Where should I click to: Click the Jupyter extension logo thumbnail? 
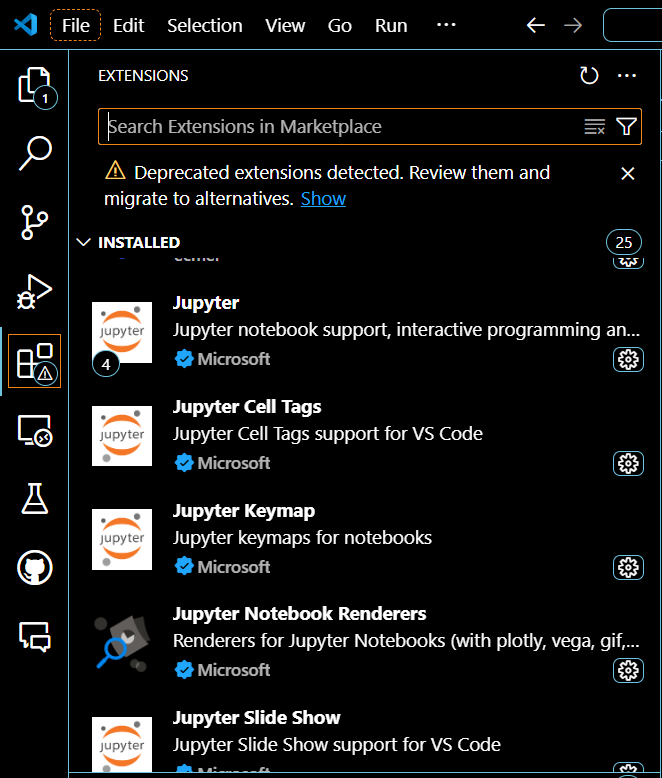click(x=122, y=332)
